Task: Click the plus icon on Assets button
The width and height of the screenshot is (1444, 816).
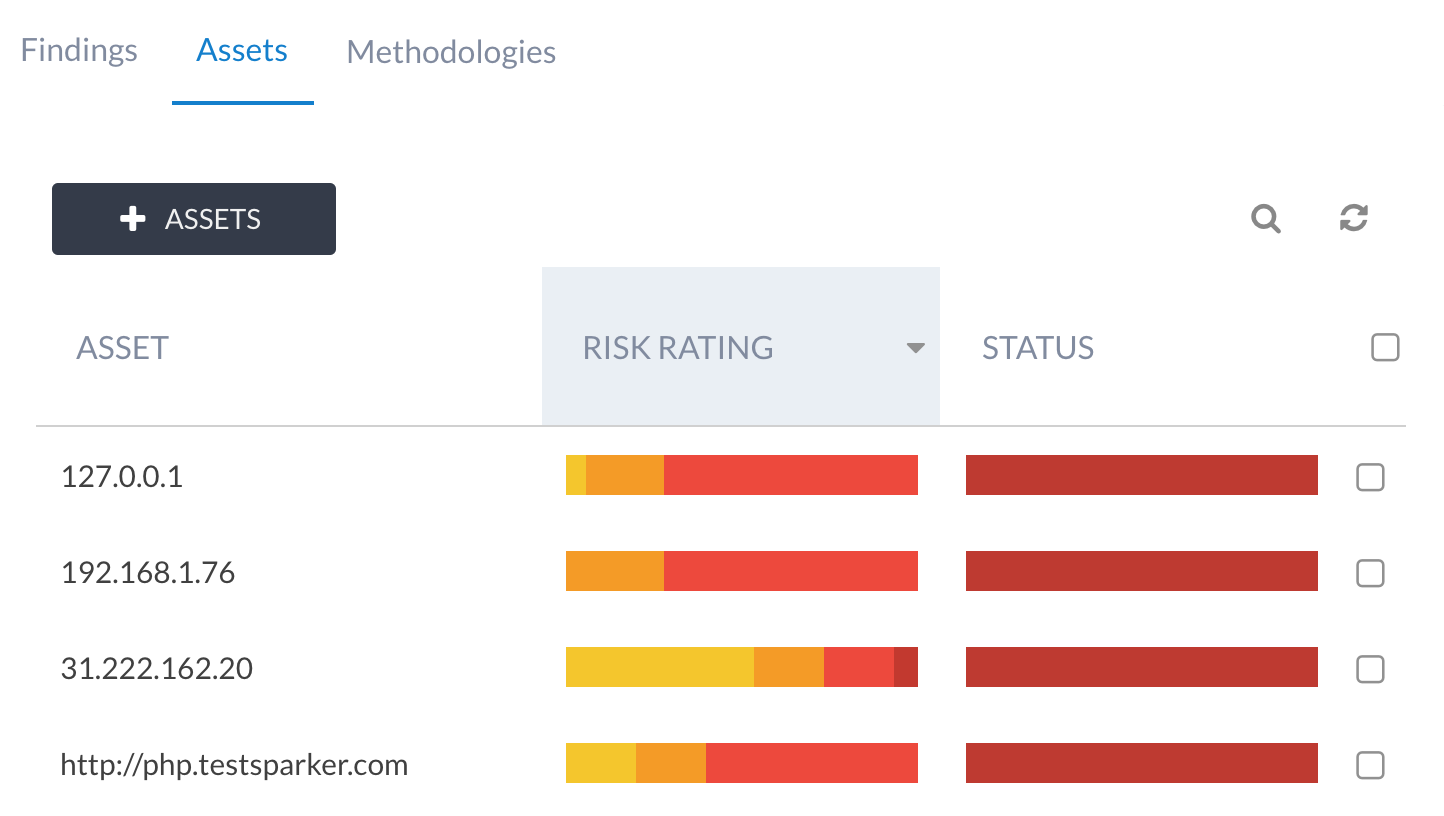Action: (133, 219)
